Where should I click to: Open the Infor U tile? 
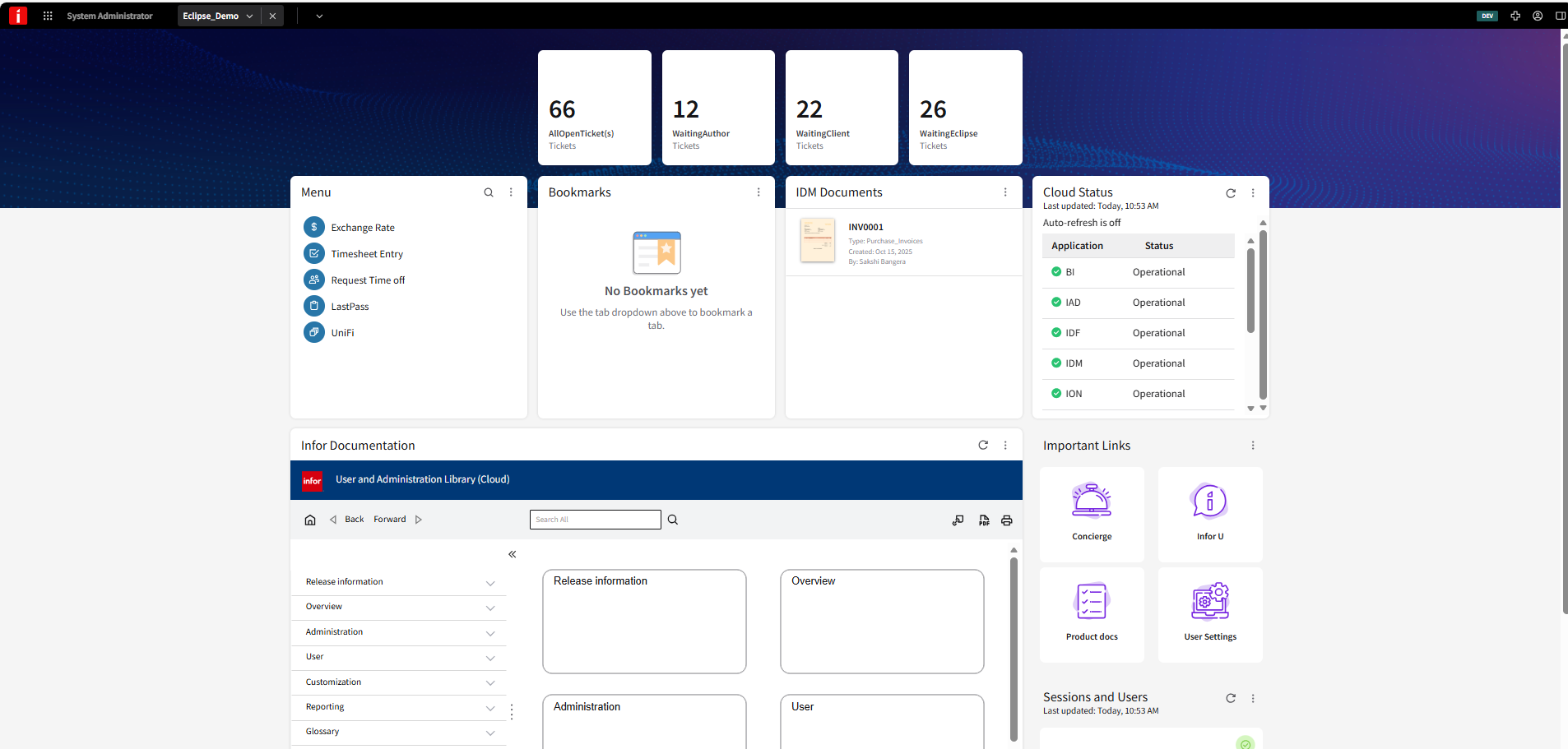pos(1209,513)
